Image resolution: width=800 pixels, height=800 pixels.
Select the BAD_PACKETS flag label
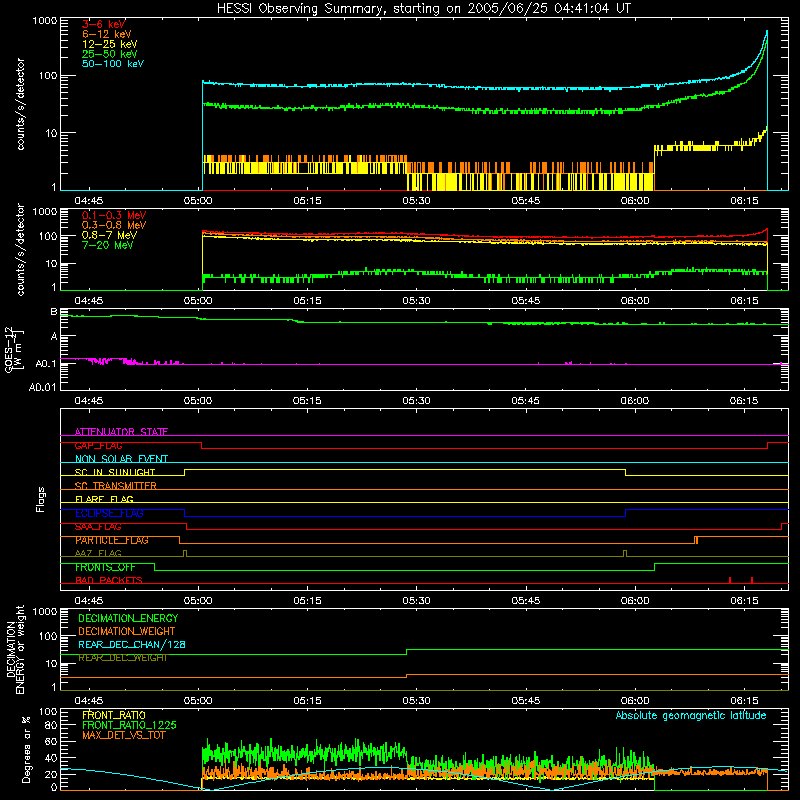tap(109, 580)
